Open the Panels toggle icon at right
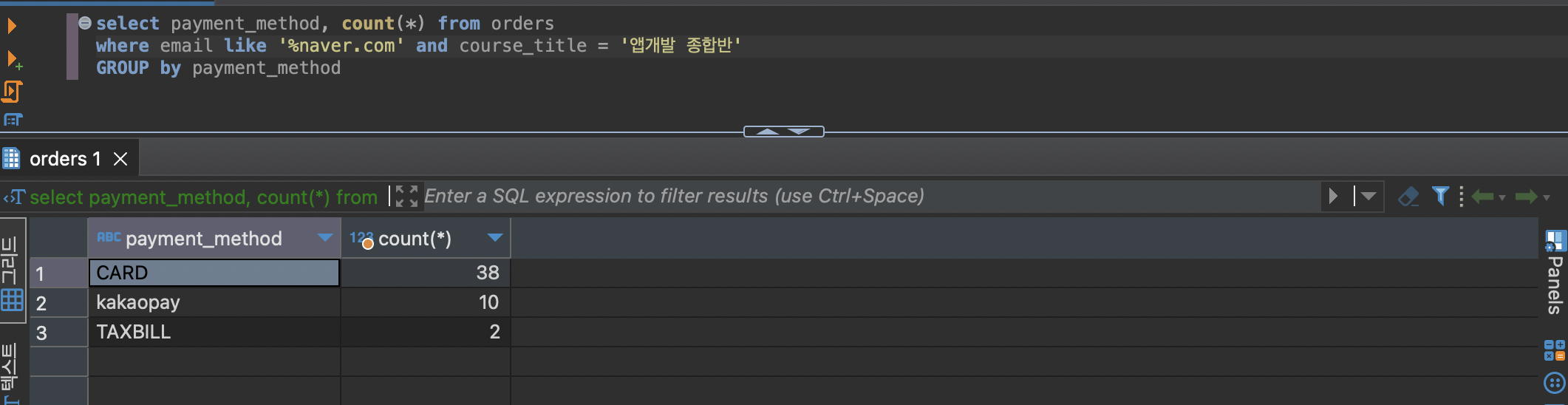The width and height of the screenshot is (1568, 405). click(1555, 272)
